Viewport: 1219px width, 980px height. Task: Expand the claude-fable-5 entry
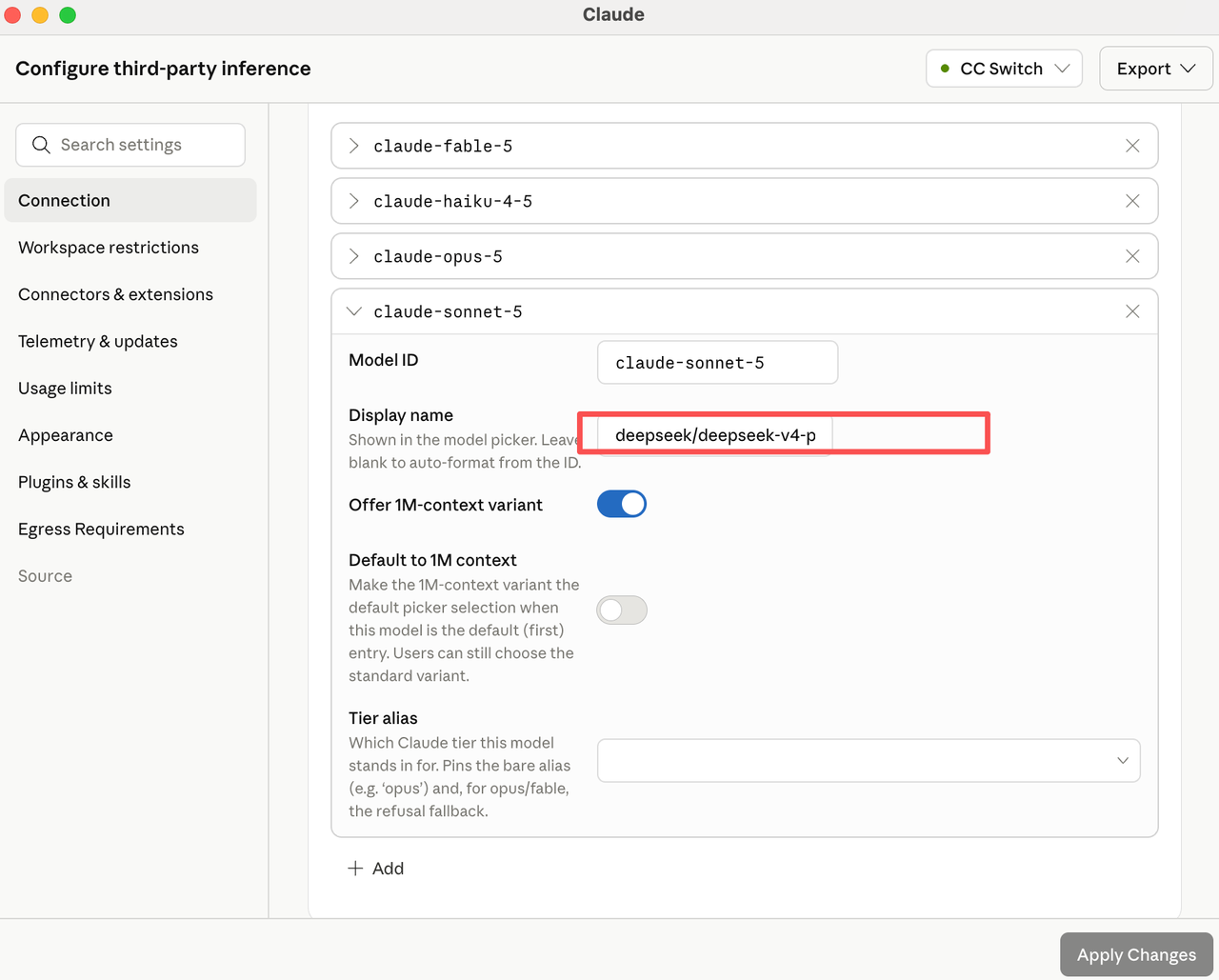(354, 146)
